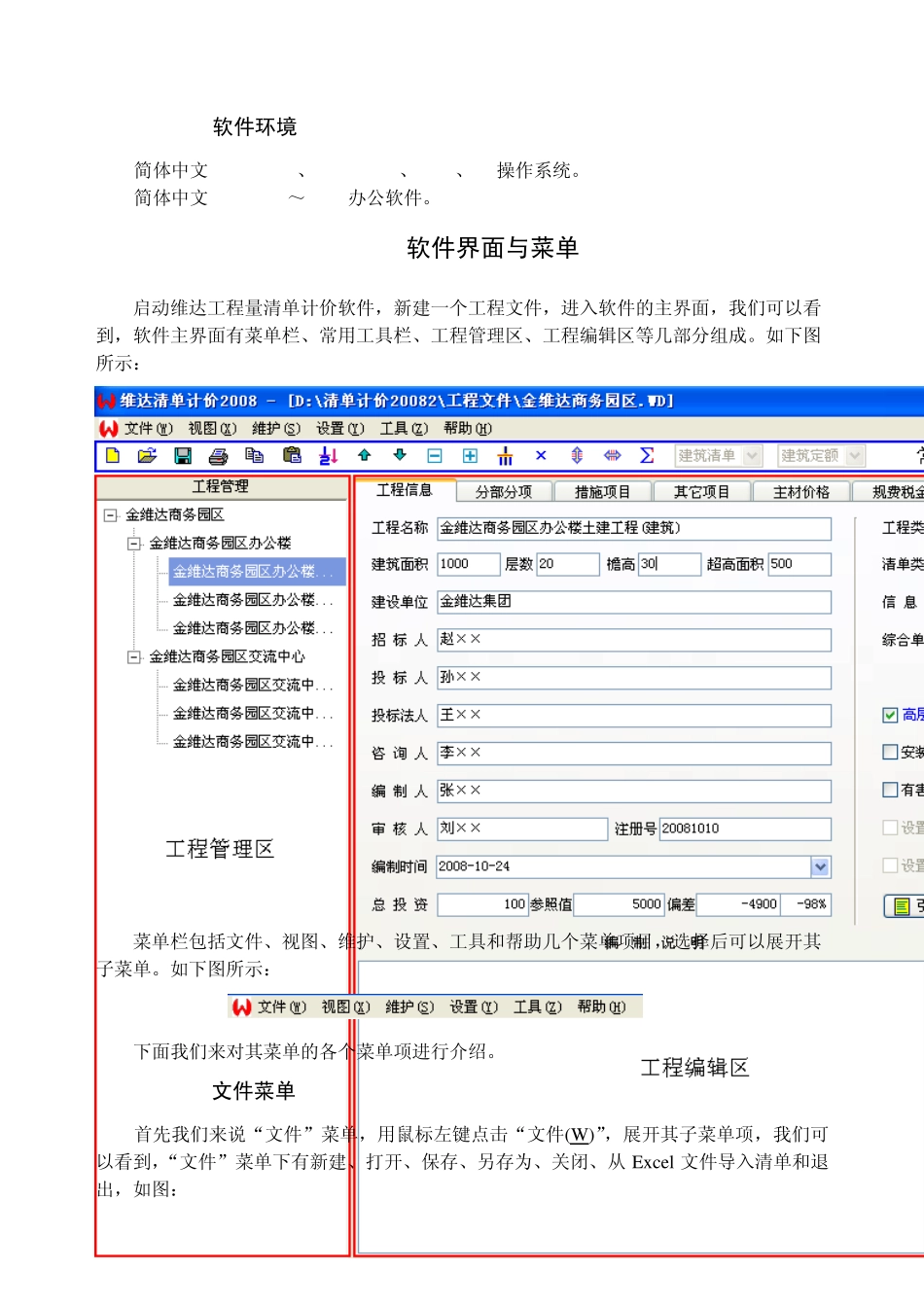The image size is (924, 1306).
Task: Switch to the 其它项目 tab
Action: pyautogui.click(x=702, y=492)
